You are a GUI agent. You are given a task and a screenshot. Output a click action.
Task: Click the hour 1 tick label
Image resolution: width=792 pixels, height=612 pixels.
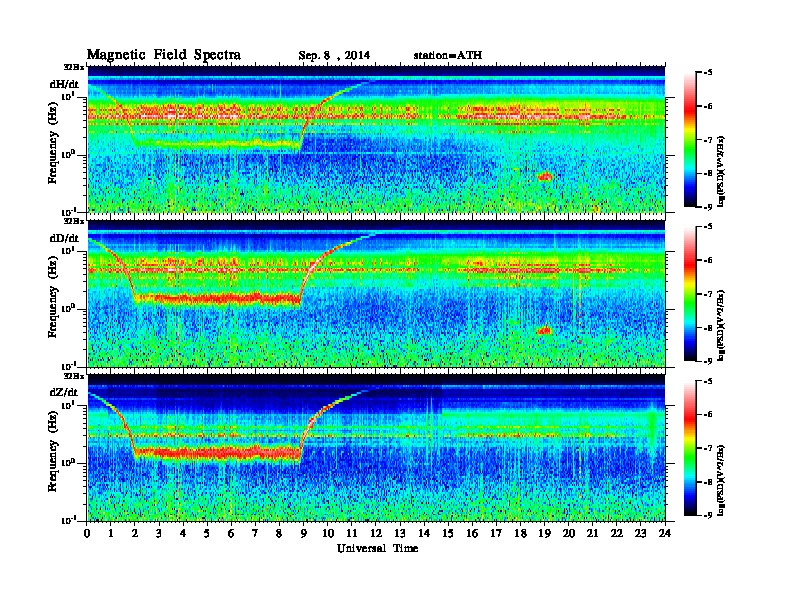111,533
